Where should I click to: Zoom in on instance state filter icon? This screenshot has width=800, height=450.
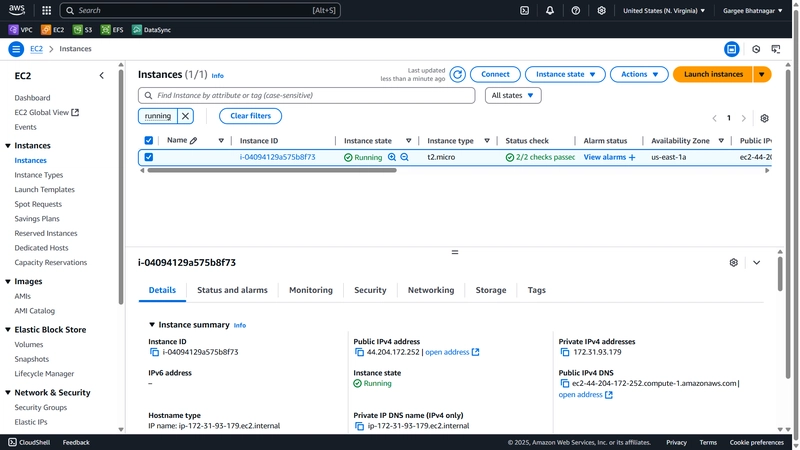pyautogui.click(x=392, y=157)
